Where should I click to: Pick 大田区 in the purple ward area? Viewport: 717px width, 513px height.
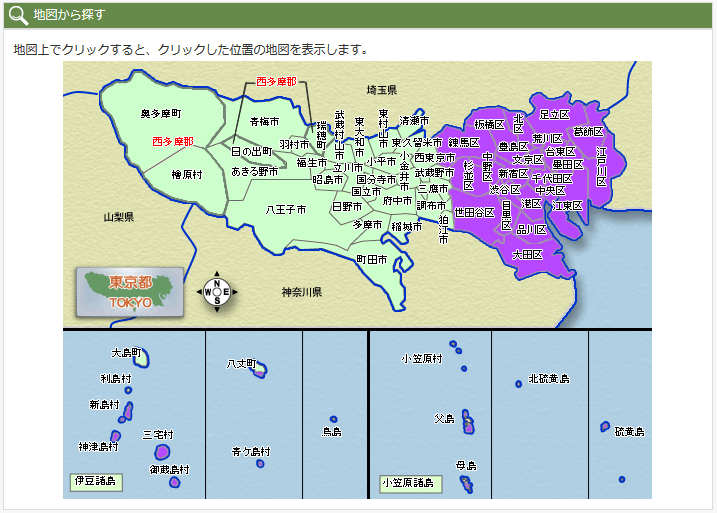click(x=526, y=255)
